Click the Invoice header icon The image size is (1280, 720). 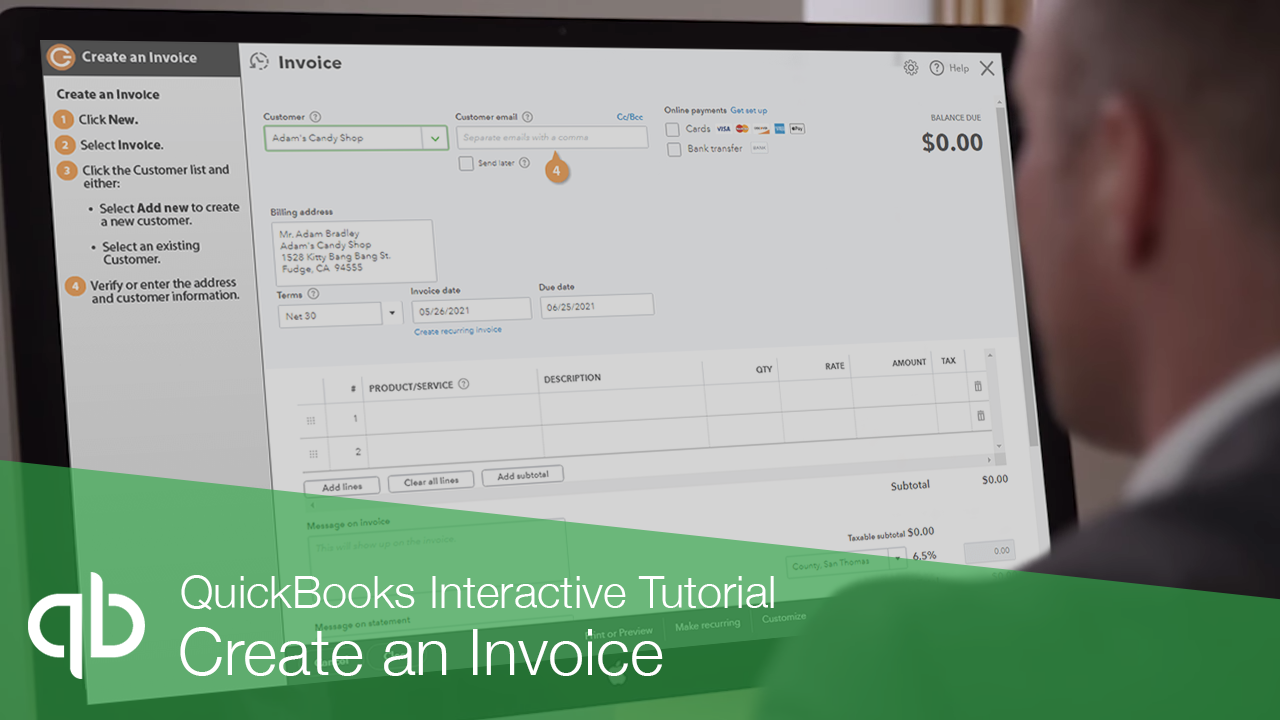click(259, 61)
